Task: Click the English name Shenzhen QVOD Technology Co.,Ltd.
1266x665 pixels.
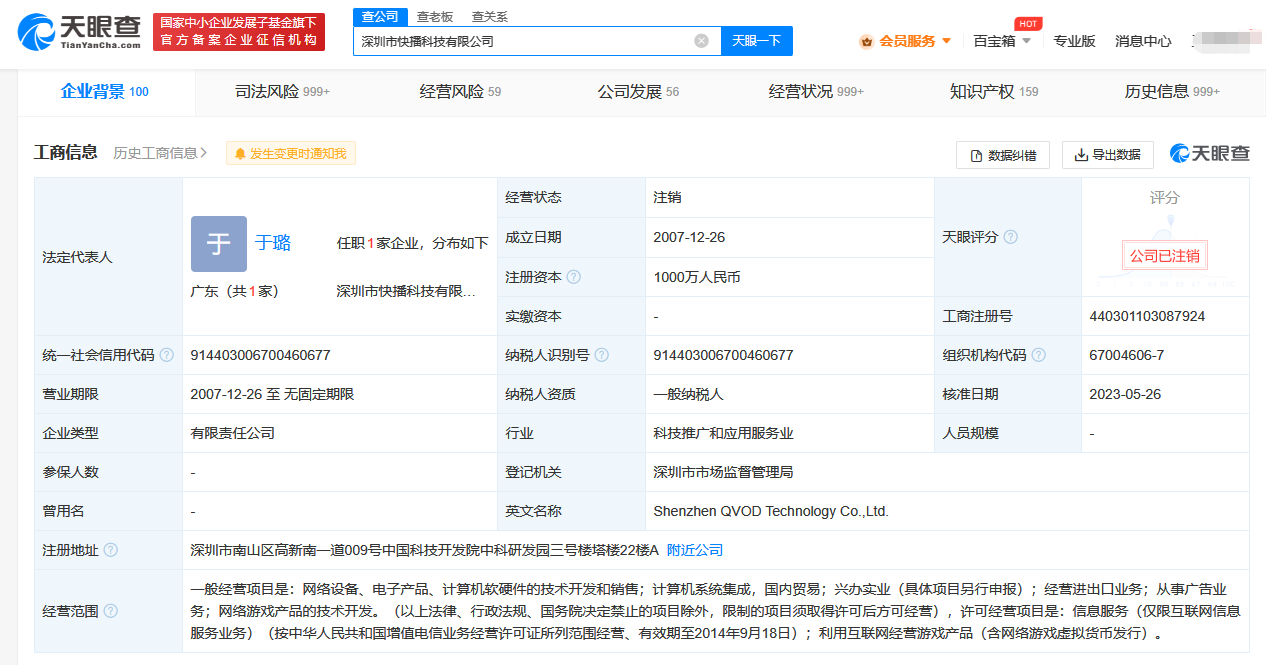Action: tap(771, 511)
